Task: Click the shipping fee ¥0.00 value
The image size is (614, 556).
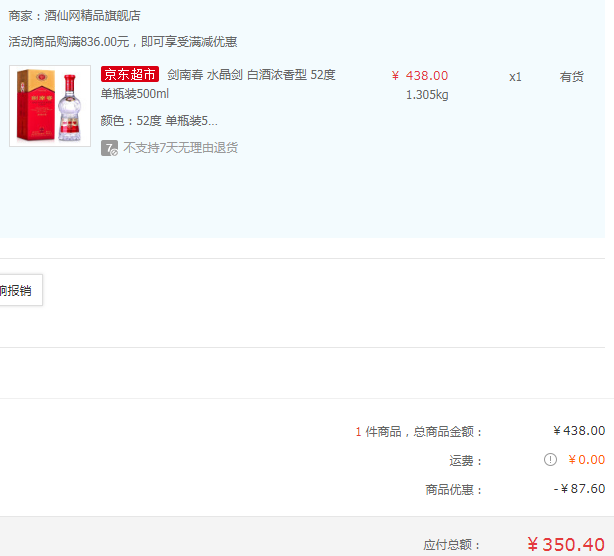Action: coord(586,460)
